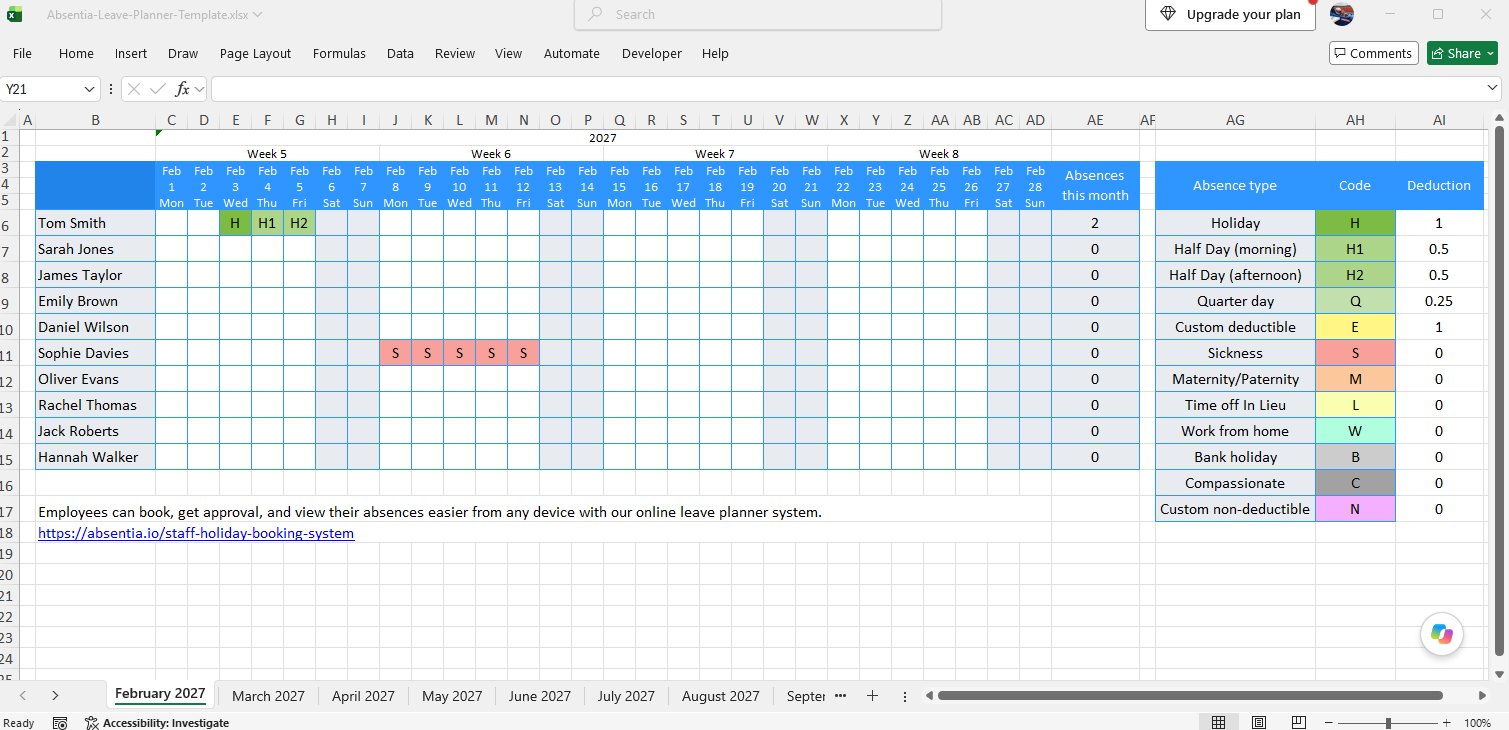This screenshot has width=1509, height=730.
Task: Click the horizontal scrollbar thumb
Action: pos(1190,695)
